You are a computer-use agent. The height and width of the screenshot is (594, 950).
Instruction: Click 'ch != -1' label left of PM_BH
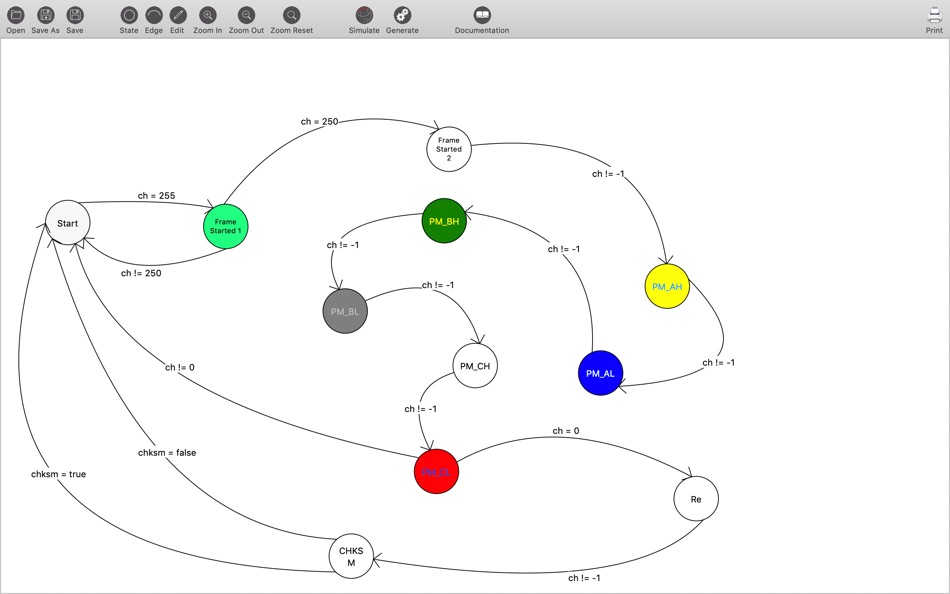point(343,245)
